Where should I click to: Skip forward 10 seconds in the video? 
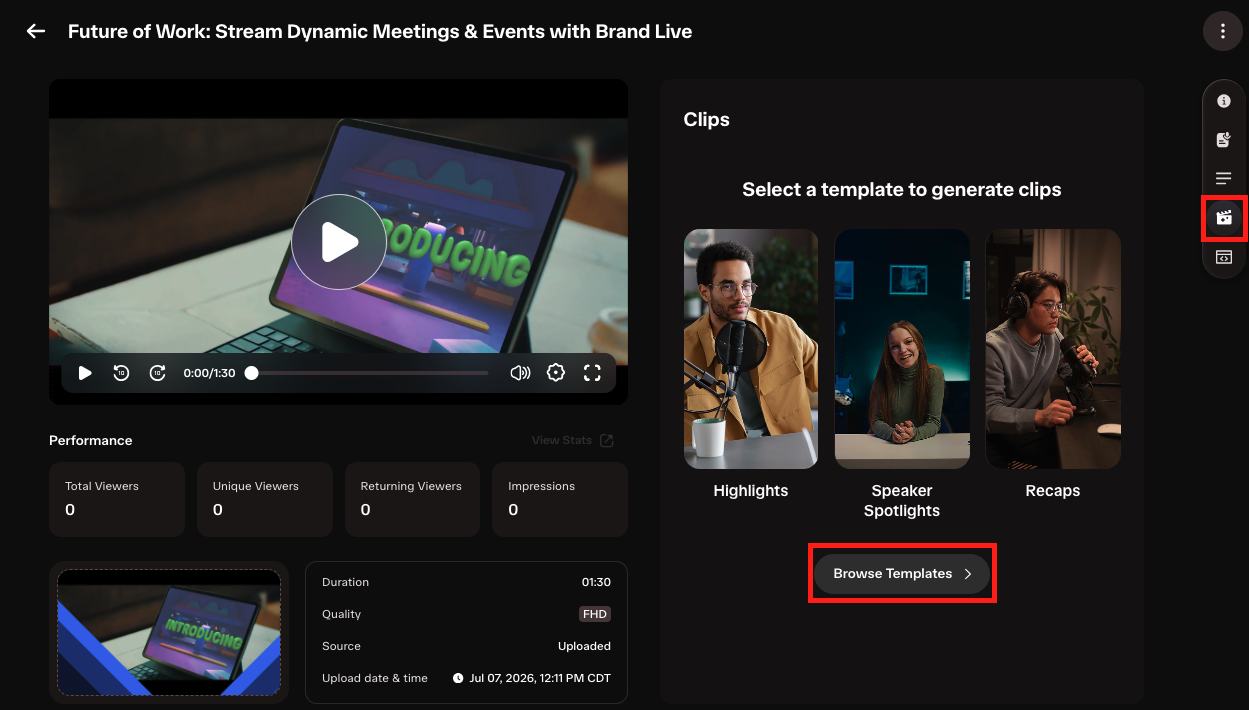coord(157,373)
